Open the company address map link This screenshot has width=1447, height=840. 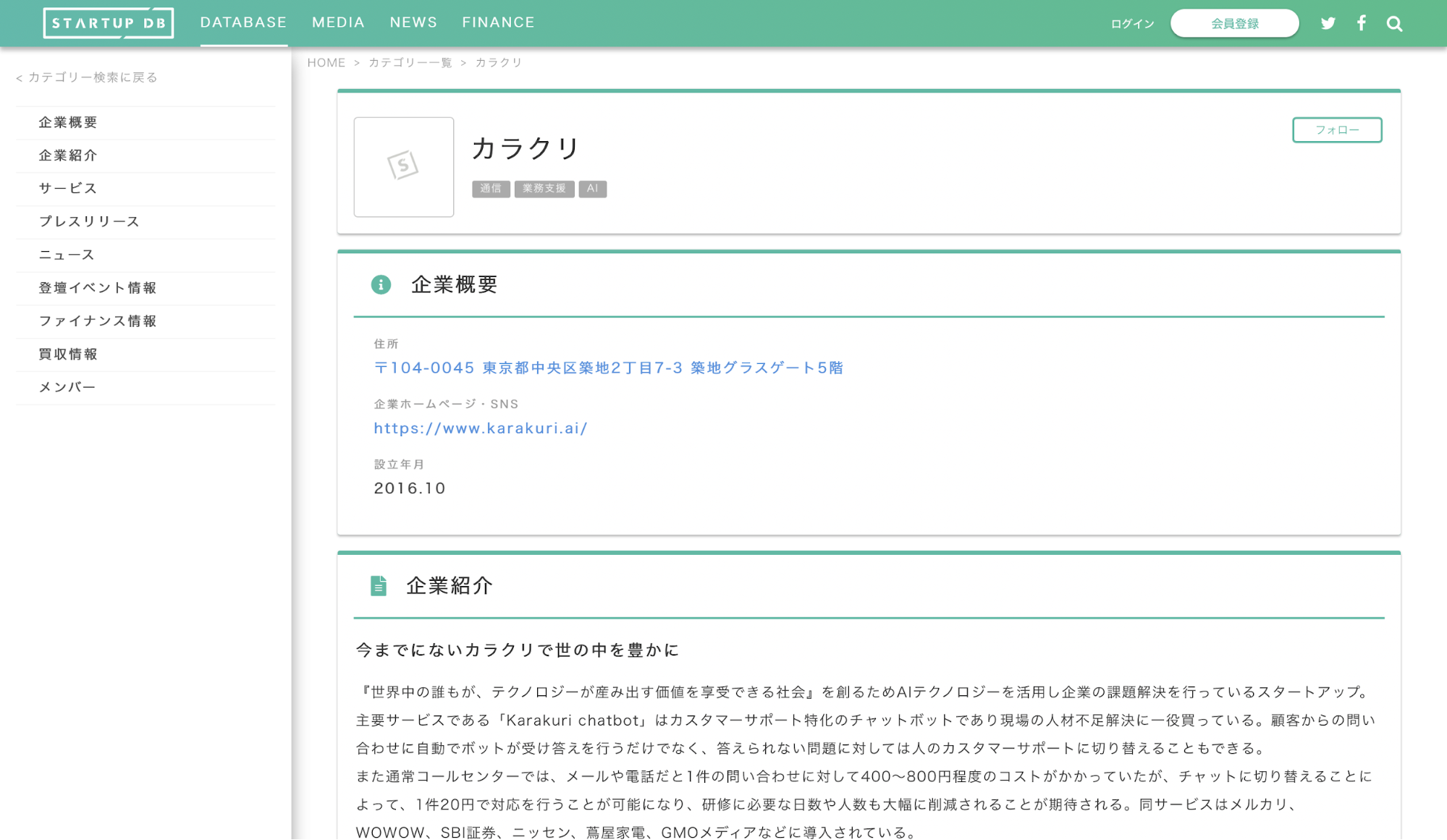pos(608,368)
